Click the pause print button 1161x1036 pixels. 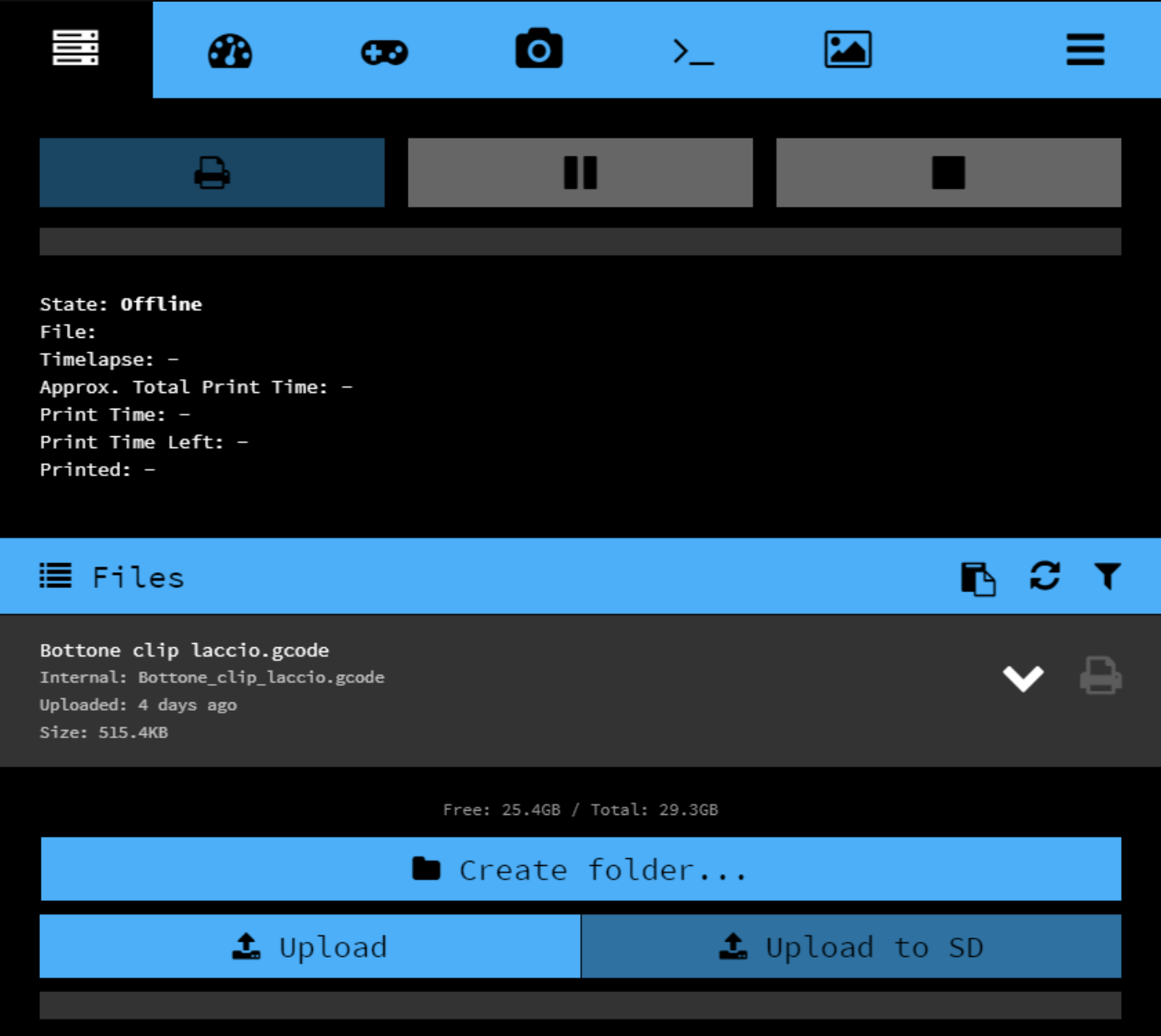pyautogui.click(x=580, y=173)
